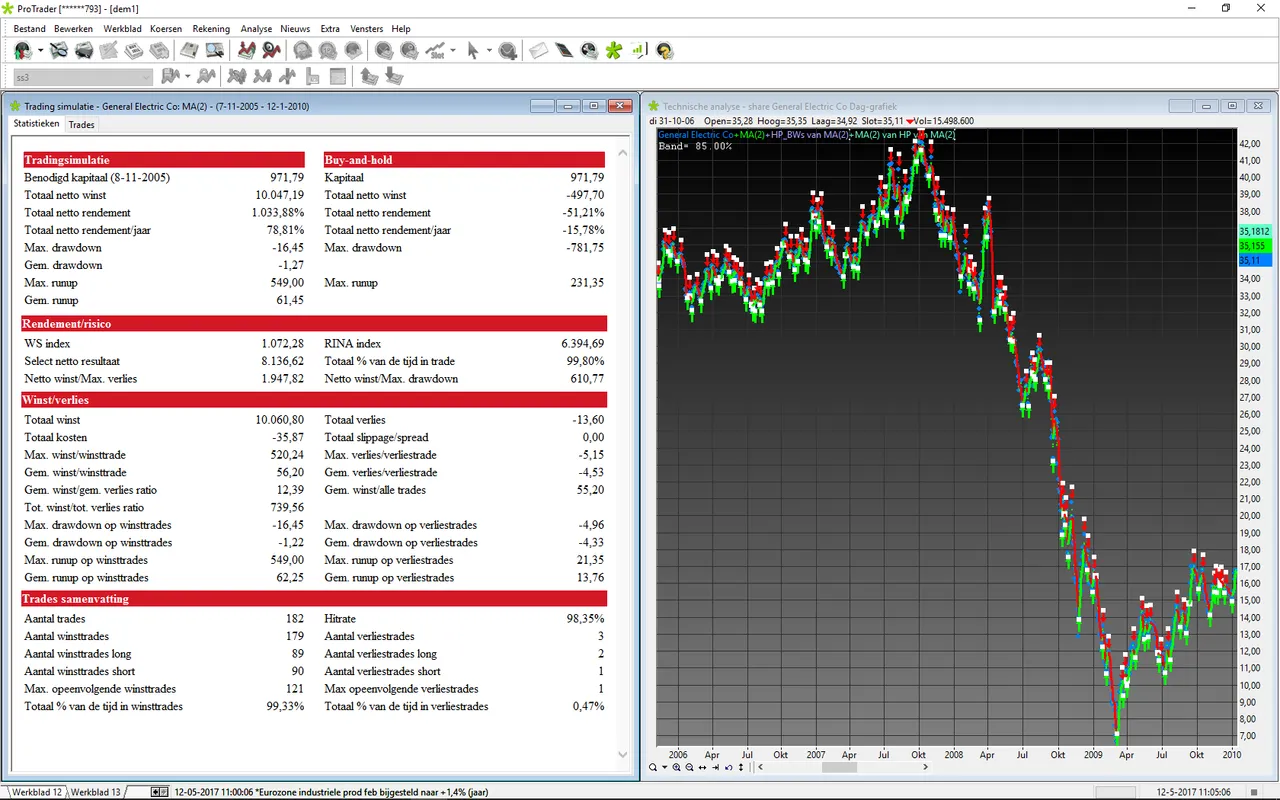
Task: Open the Vensters menu
Action: (367, 29)
